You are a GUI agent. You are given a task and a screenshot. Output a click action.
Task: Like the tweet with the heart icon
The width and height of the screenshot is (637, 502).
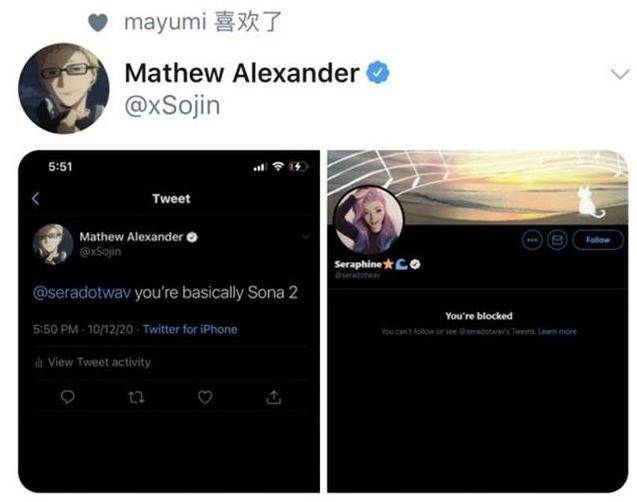pyautogui.click(x=205, y=397)
